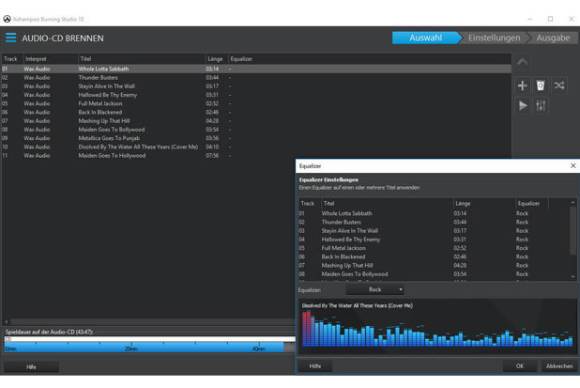
Task: Click Abbrechen in the Equalizer dialog
Action: point(559,366)
